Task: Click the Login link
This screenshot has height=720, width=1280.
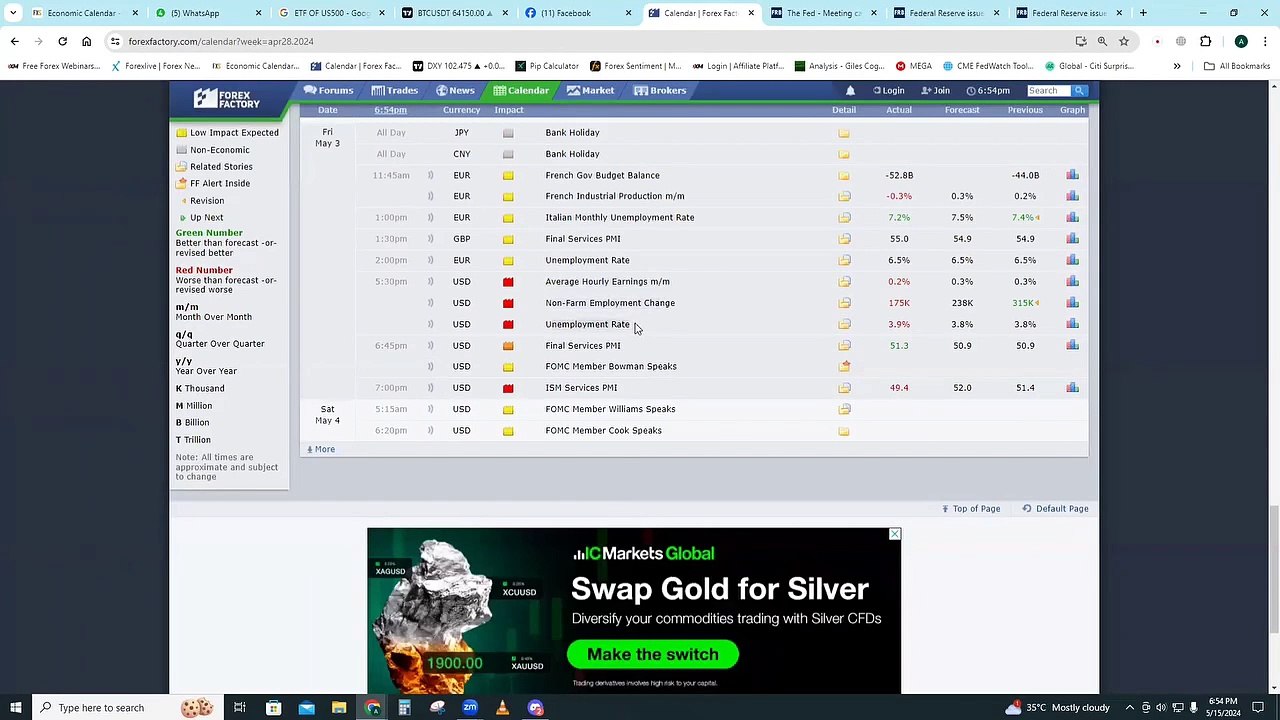Action: click(888, 91)
